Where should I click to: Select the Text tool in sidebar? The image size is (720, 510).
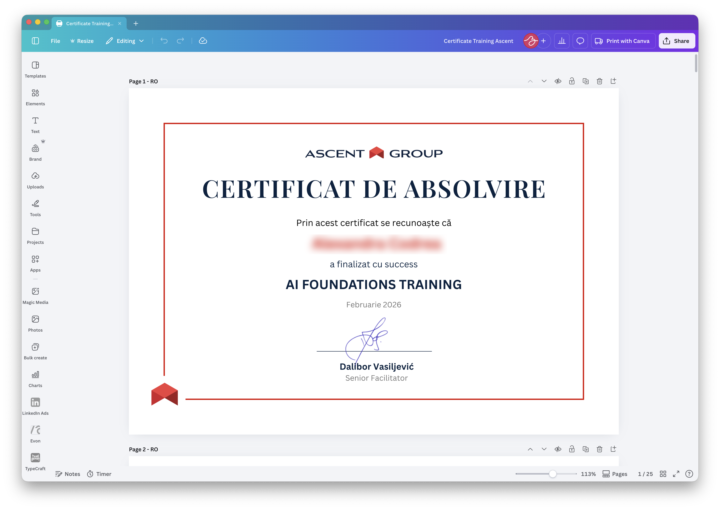point(35,124)
